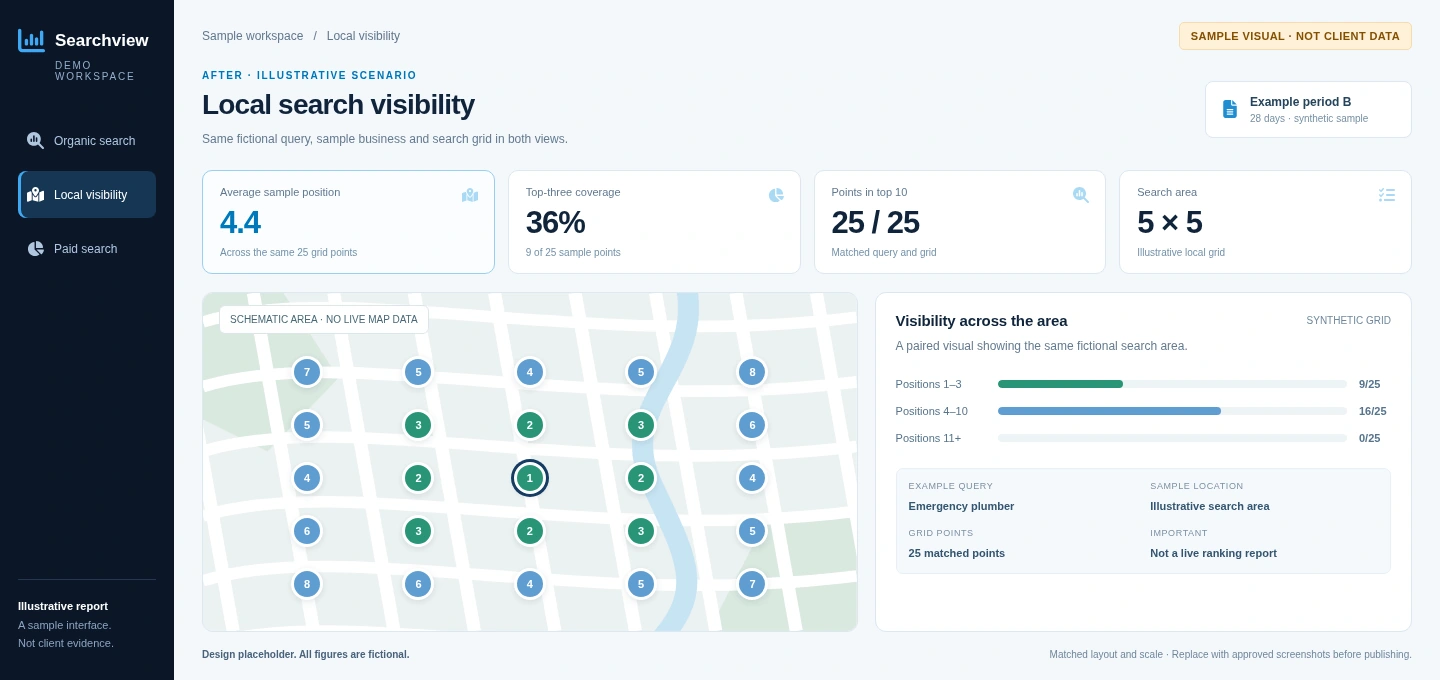This screenshot has width=1440, height=680.
Task: Click the 36% coverage value
Action: (555, 222)
